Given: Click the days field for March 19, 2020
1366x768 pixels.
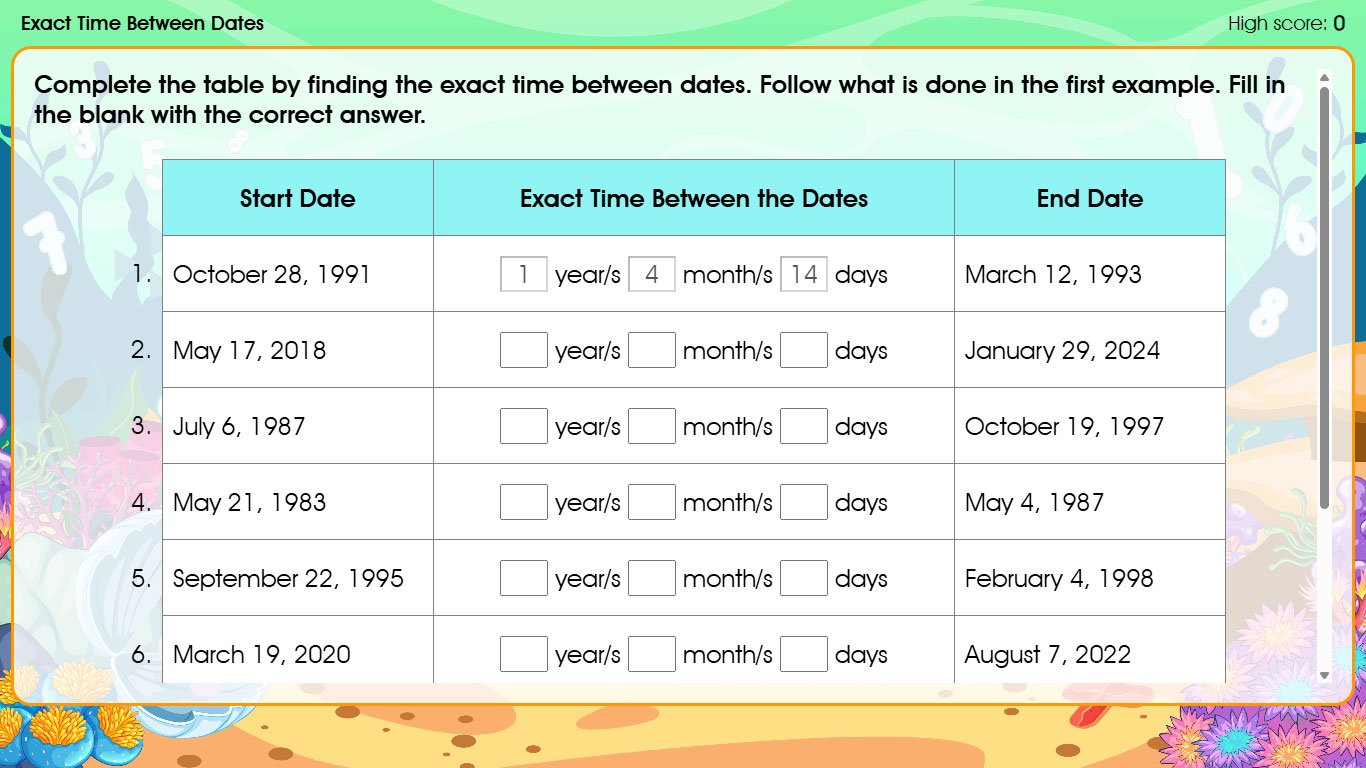Looking at the screenshot, I should coord(803,654).
